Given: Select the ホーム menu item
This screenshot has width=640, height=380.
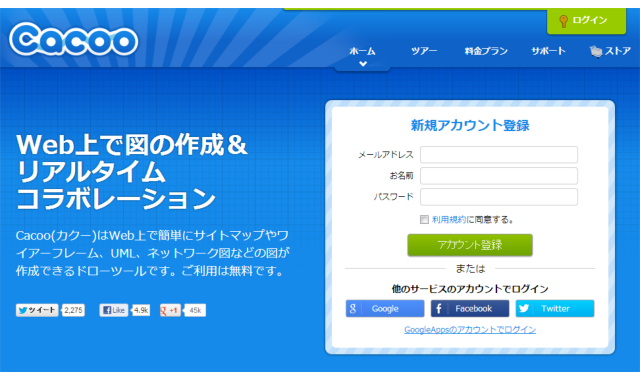Looking at the screenshot, I should pos(362,51).
